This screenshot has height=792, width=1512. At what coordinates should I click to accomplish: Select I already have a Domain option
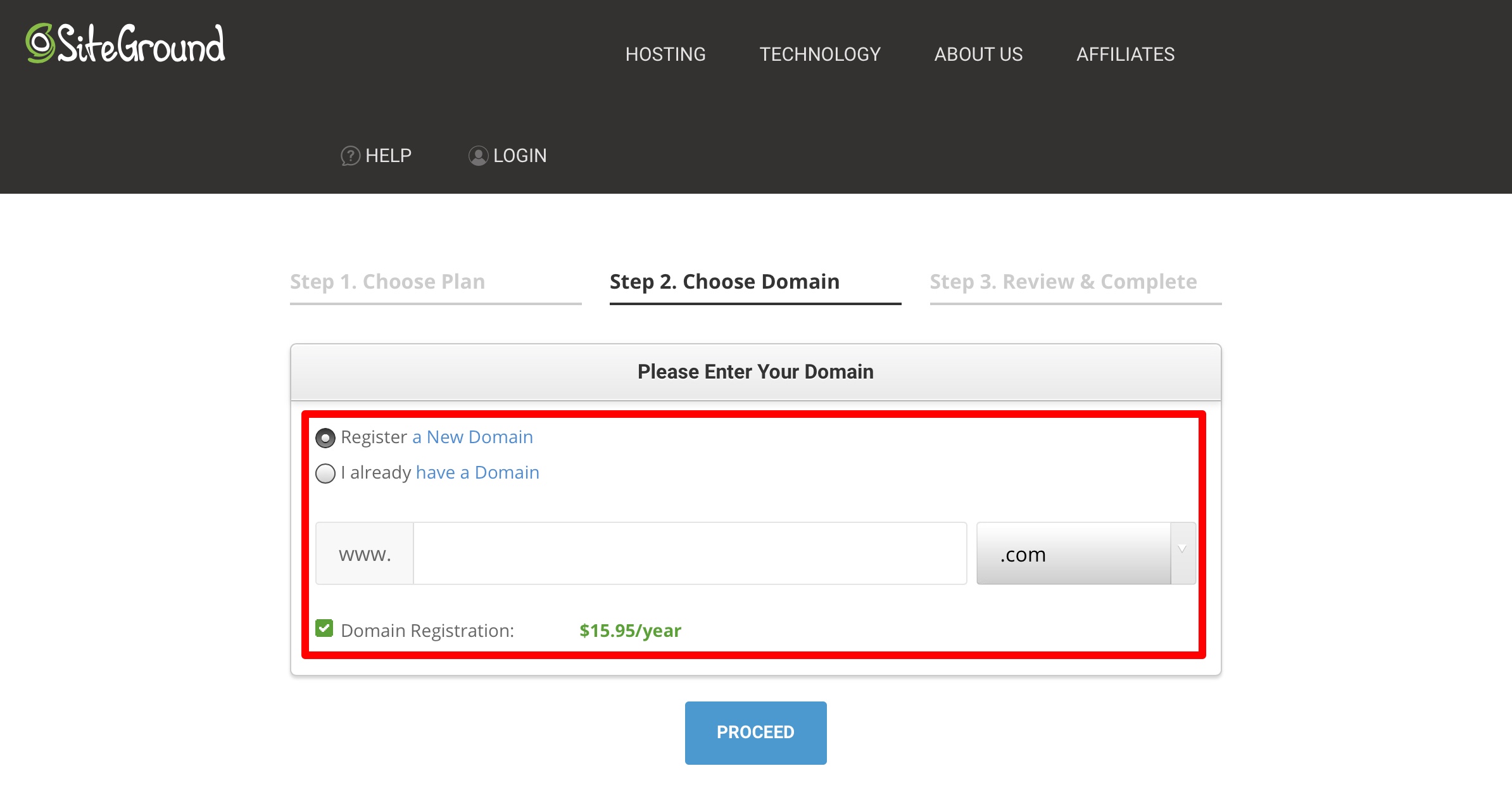[x=325, y=474]
